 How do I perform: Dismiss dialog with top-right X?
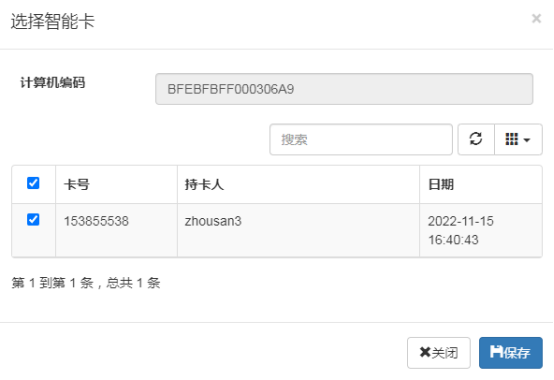(x=536, y=18)
